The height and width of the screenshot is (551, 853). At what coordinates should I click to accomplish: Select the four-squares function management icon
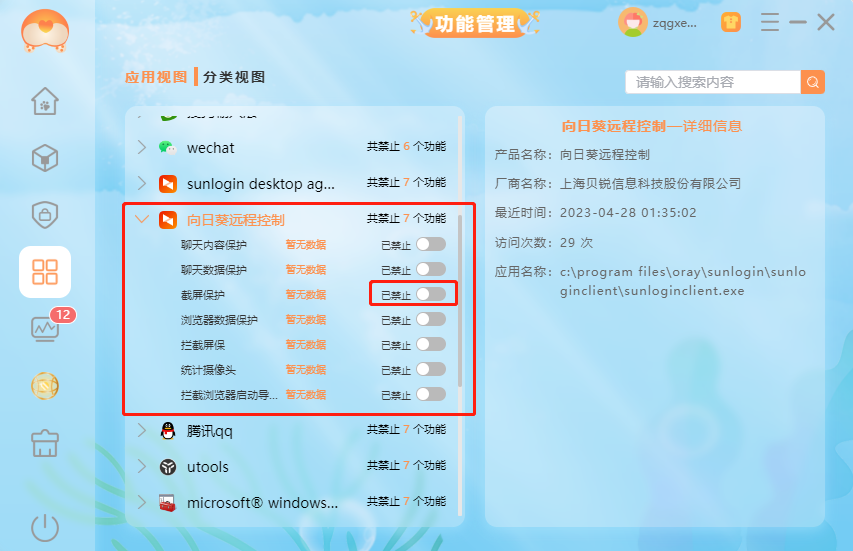(45, 272)
